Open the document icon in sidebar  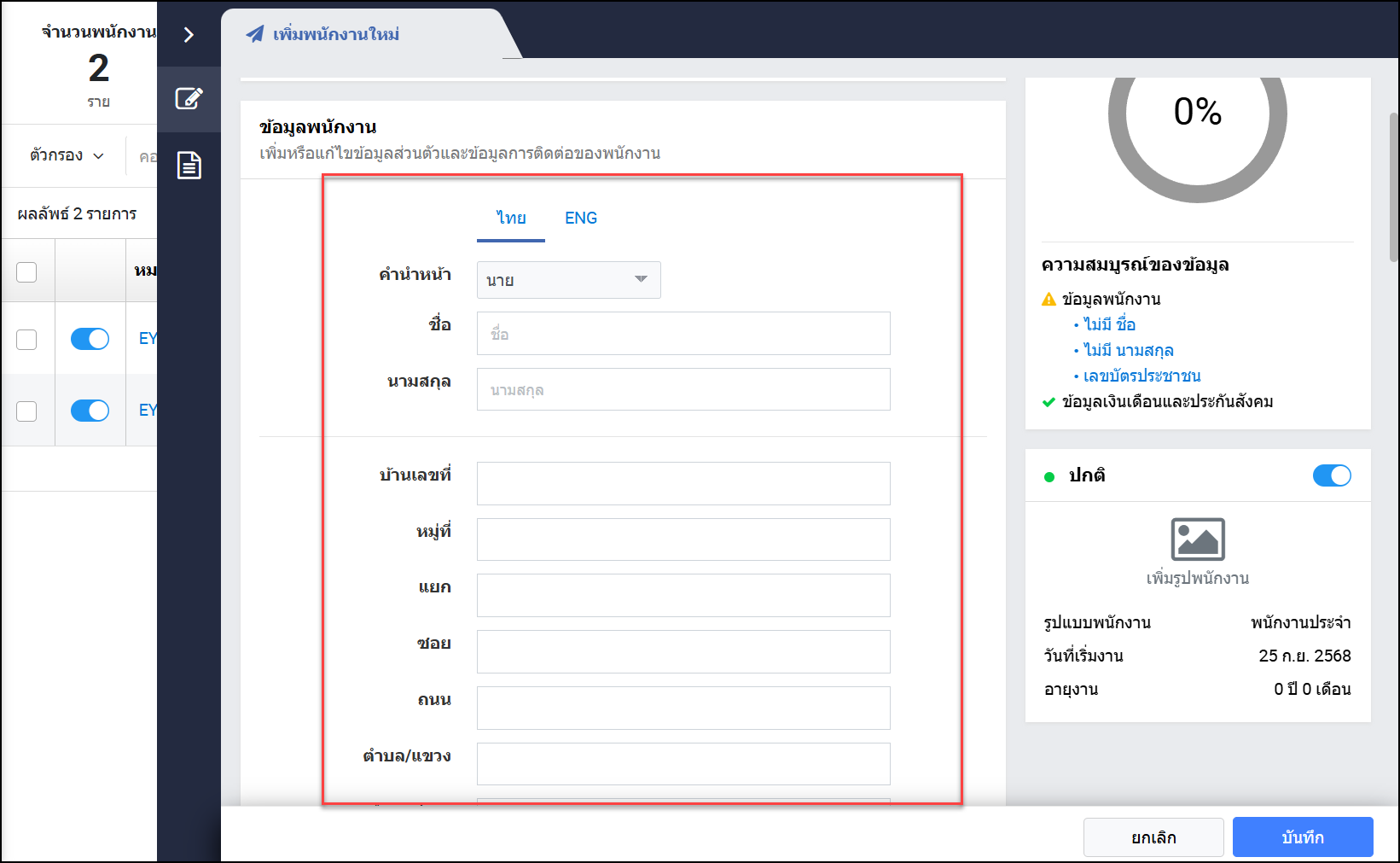tap(189, 165)
